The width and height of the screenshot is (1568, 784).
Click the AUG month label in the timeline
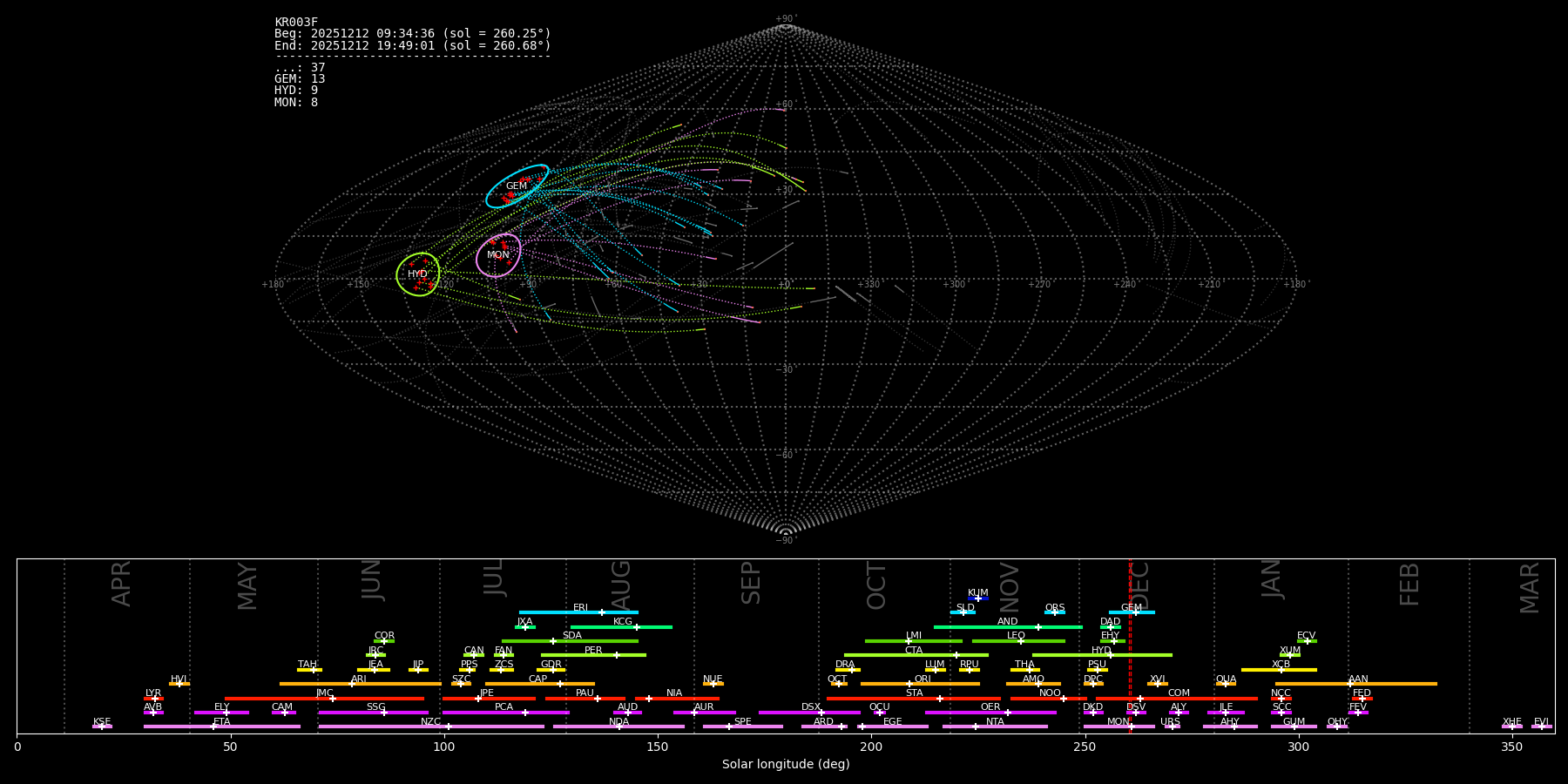click(621, 585)
